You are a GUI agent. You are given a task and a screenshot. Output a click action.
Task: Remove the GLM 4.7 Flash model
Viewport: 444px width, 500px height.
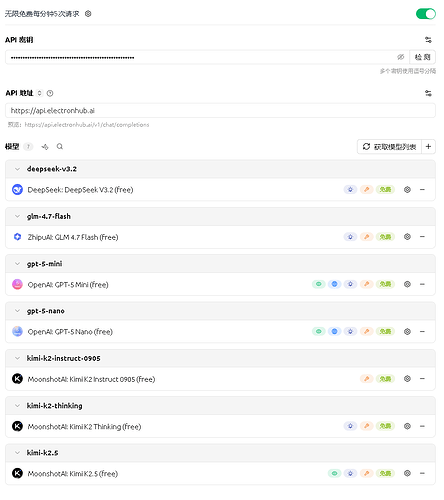422,237
